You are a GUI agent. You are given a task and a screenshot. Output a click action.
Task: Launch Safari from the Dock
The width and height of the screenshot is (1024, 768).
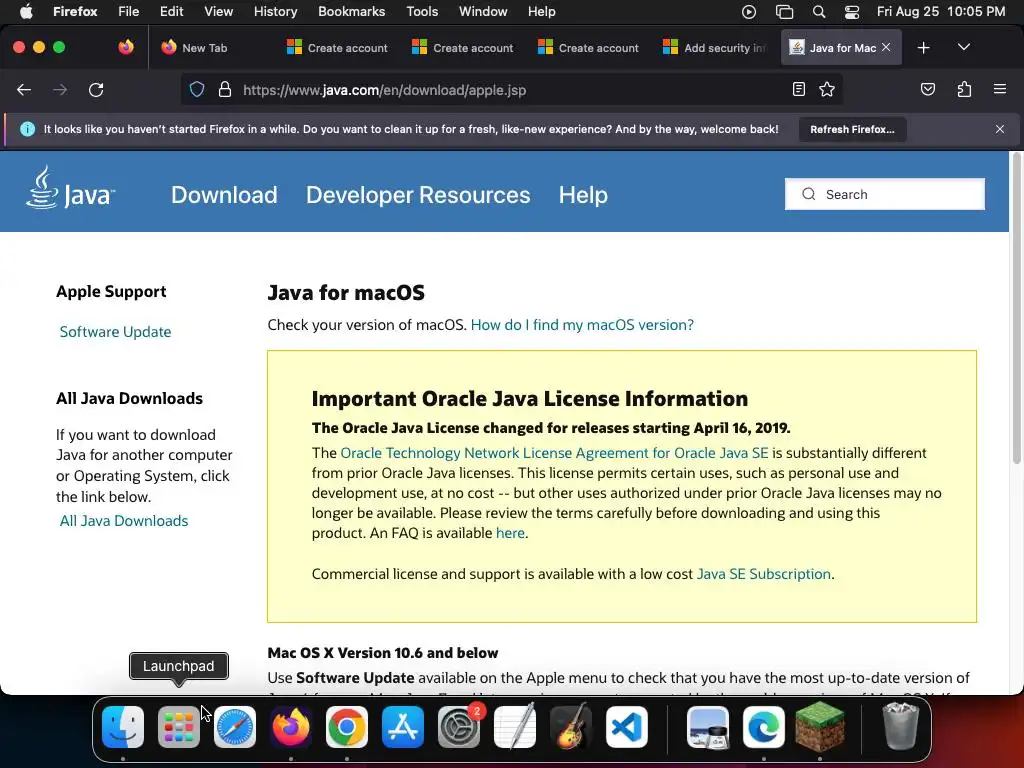235,727
